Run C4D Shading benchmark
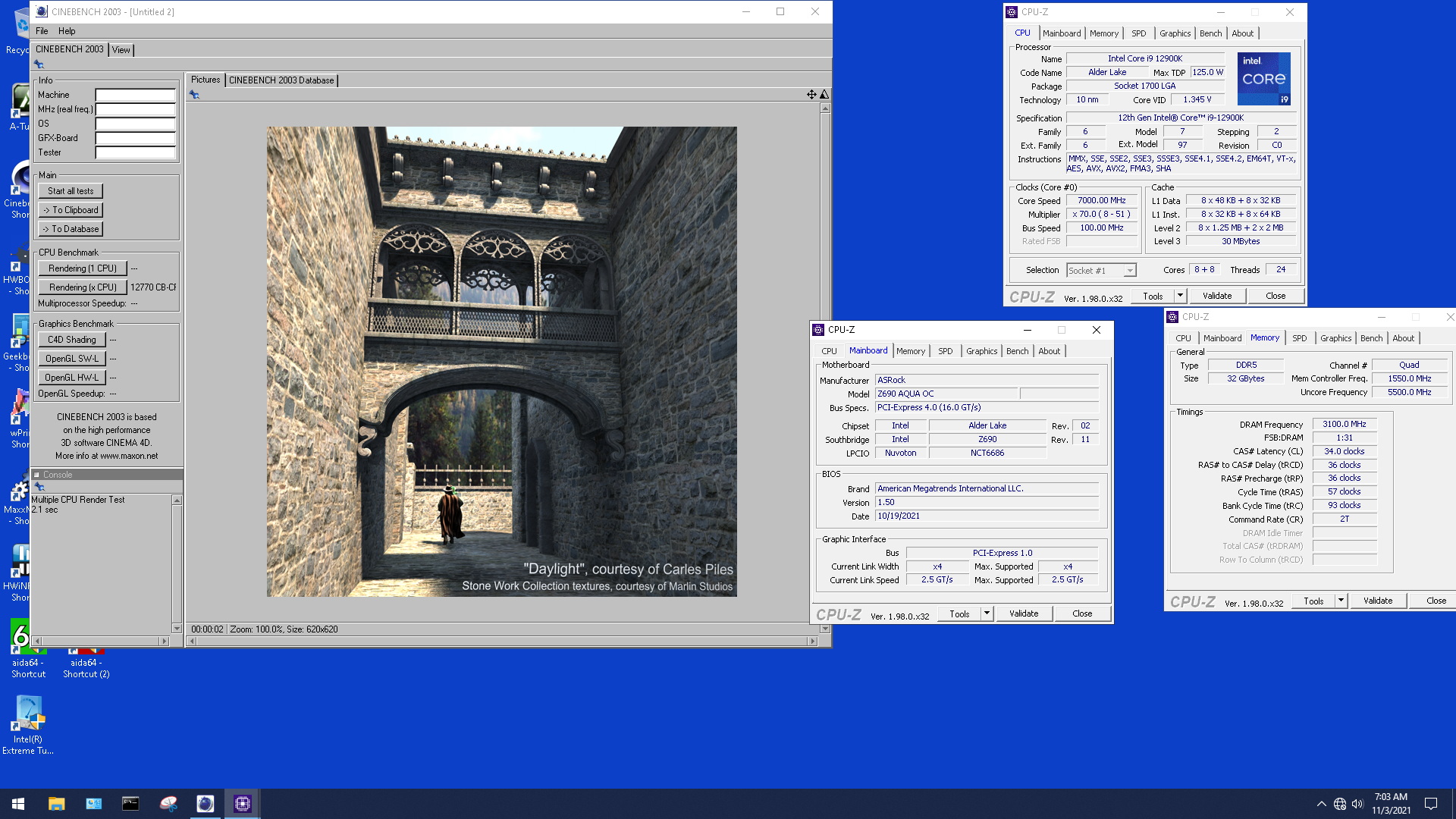The width and height of the screenshot is (1456, 819). (x=72, y=340)
